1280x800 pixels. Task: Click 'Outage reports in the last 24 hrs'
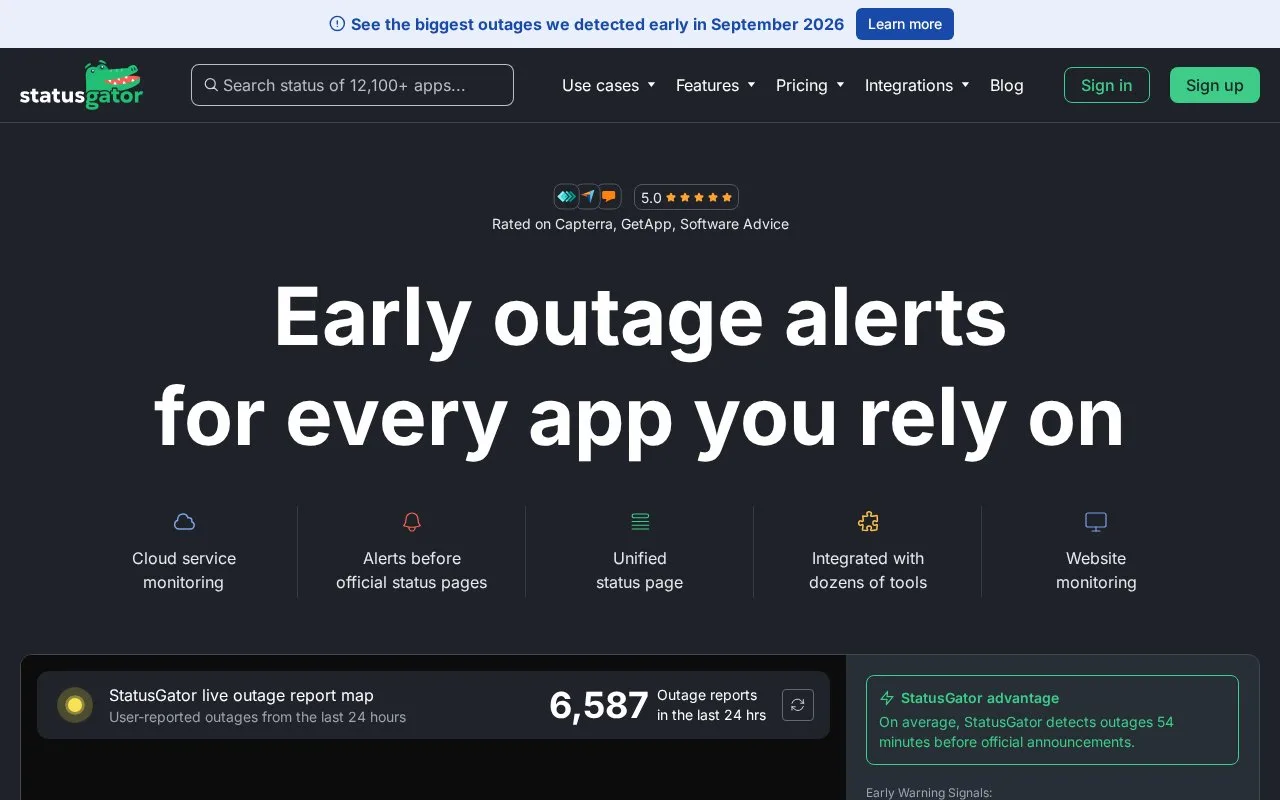coord(711,705)
